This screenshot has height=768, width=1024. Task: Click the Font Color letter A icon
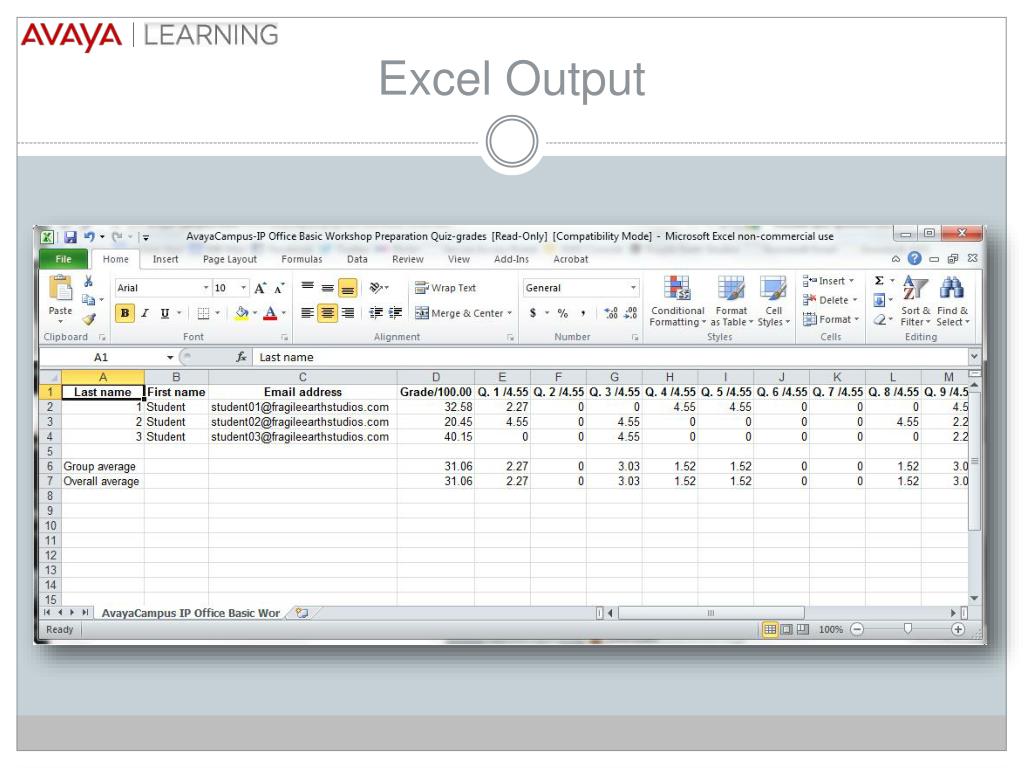270,313
